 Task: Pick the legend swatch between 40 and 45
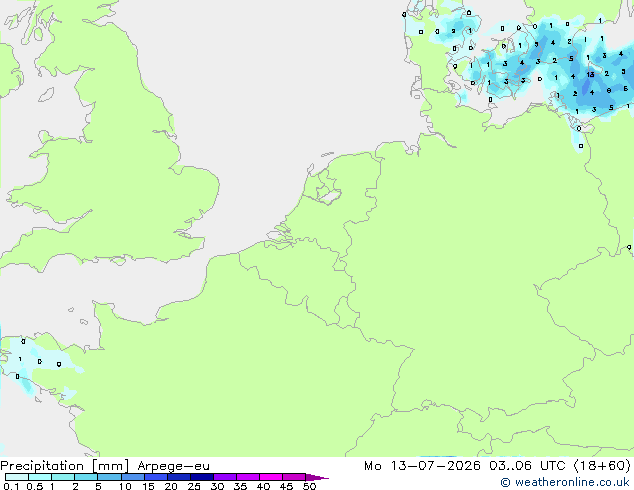tap(271, 477)
